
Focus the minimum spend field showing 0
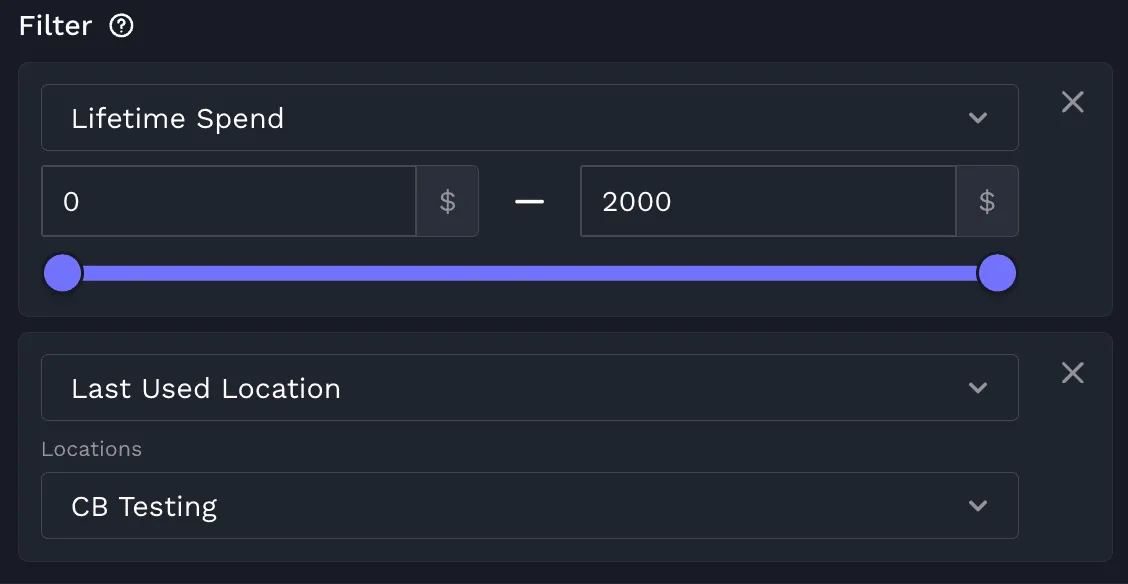click(229, 201)
